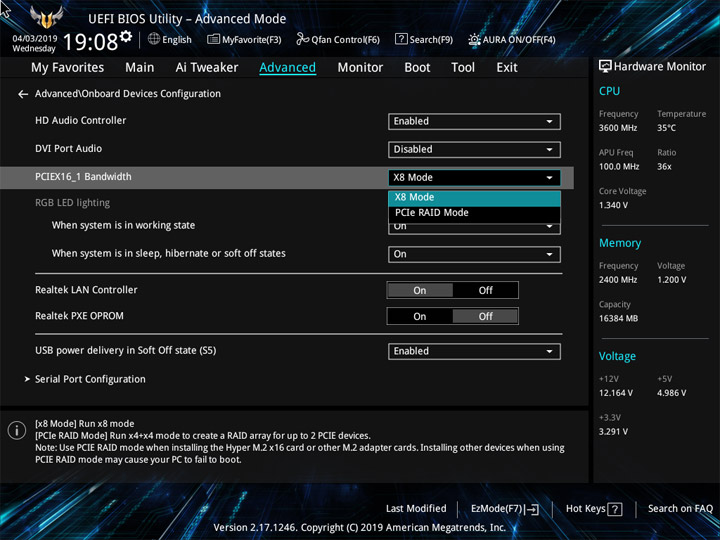Click the Qfan fan icon
This screenshot has width=720, height=540.
[302, 39]
